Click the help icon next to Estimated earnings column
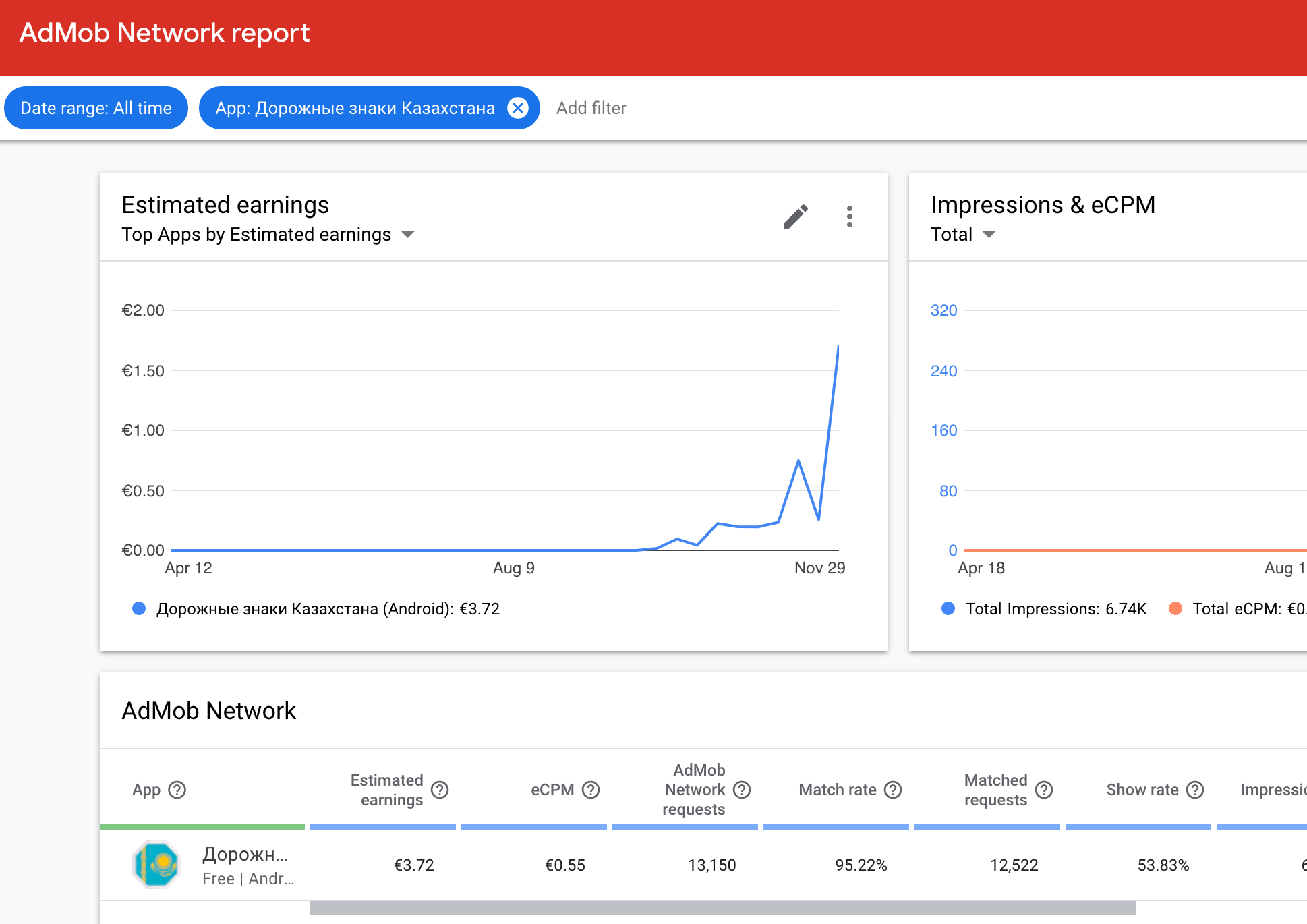 (440, 790)
